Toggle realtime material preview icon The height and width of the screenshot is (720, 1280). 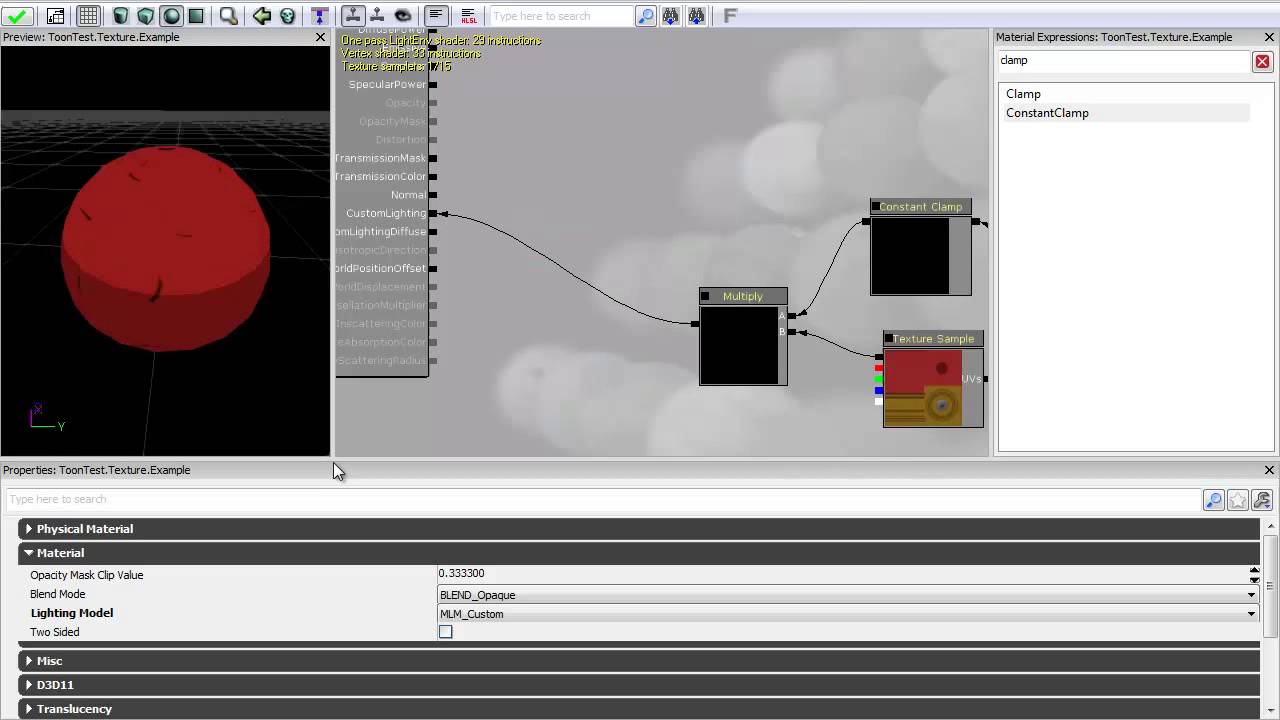click(x=353, y=16)
